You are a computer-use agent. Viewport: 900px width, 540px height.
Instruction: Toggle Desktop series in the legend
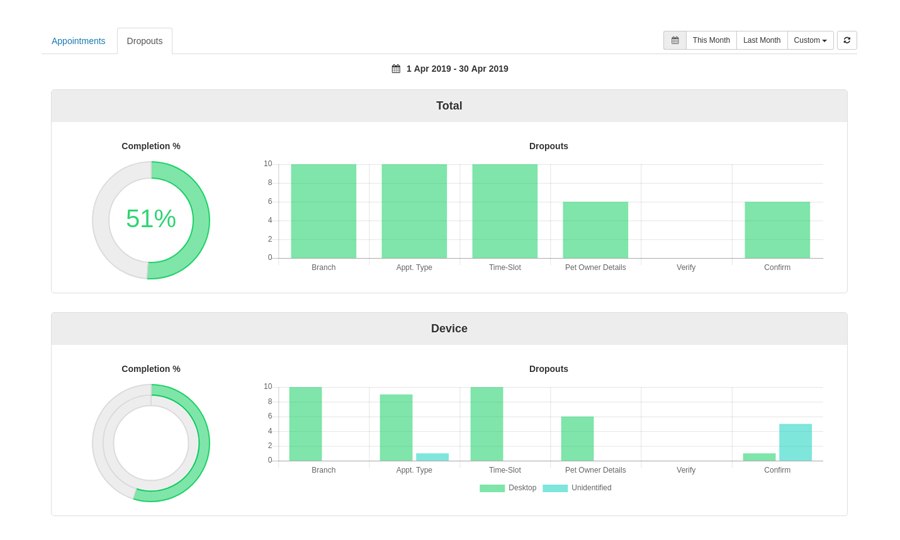coord(522,488)
